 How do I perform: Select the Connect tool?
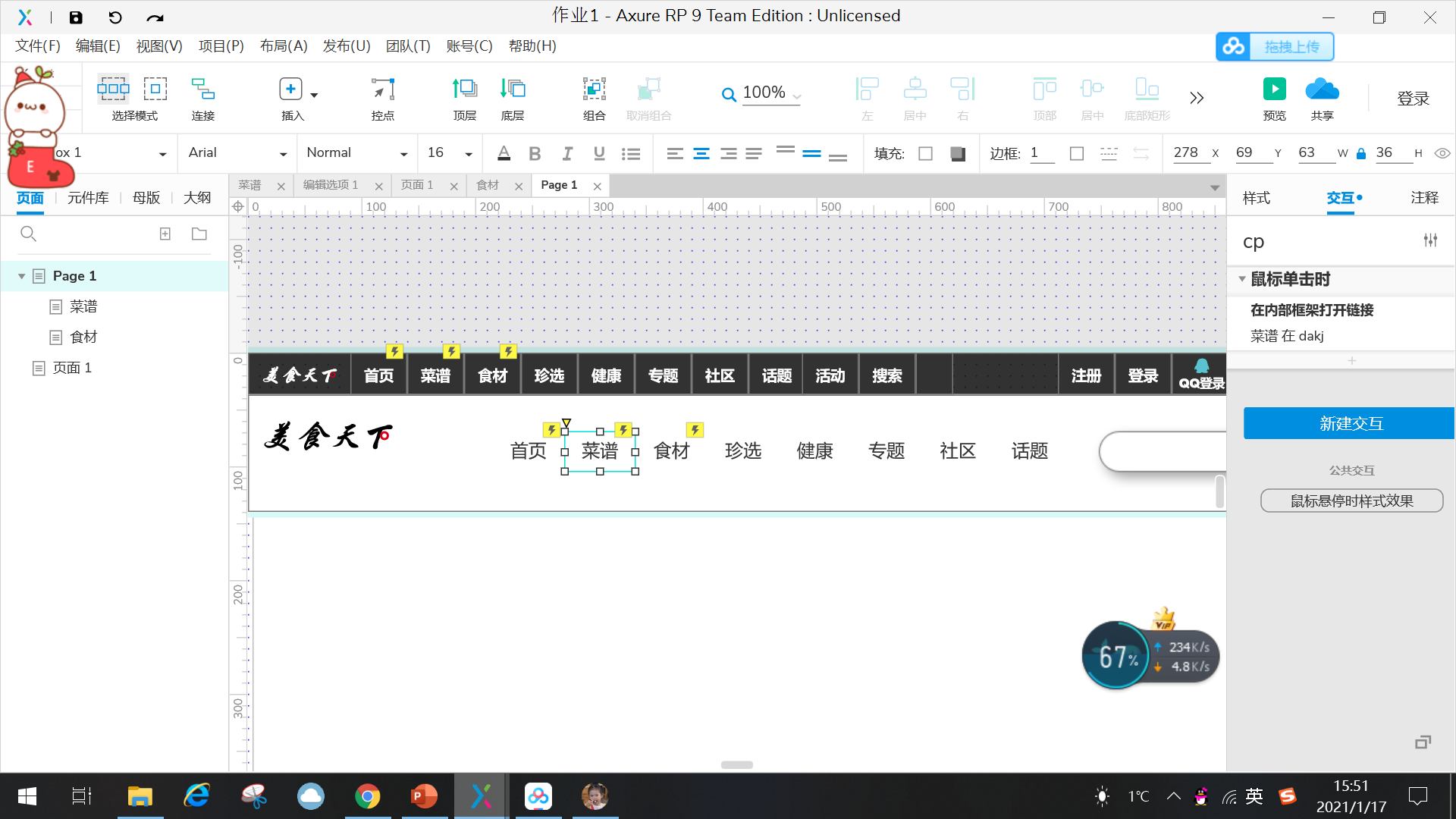coord(202,89)
